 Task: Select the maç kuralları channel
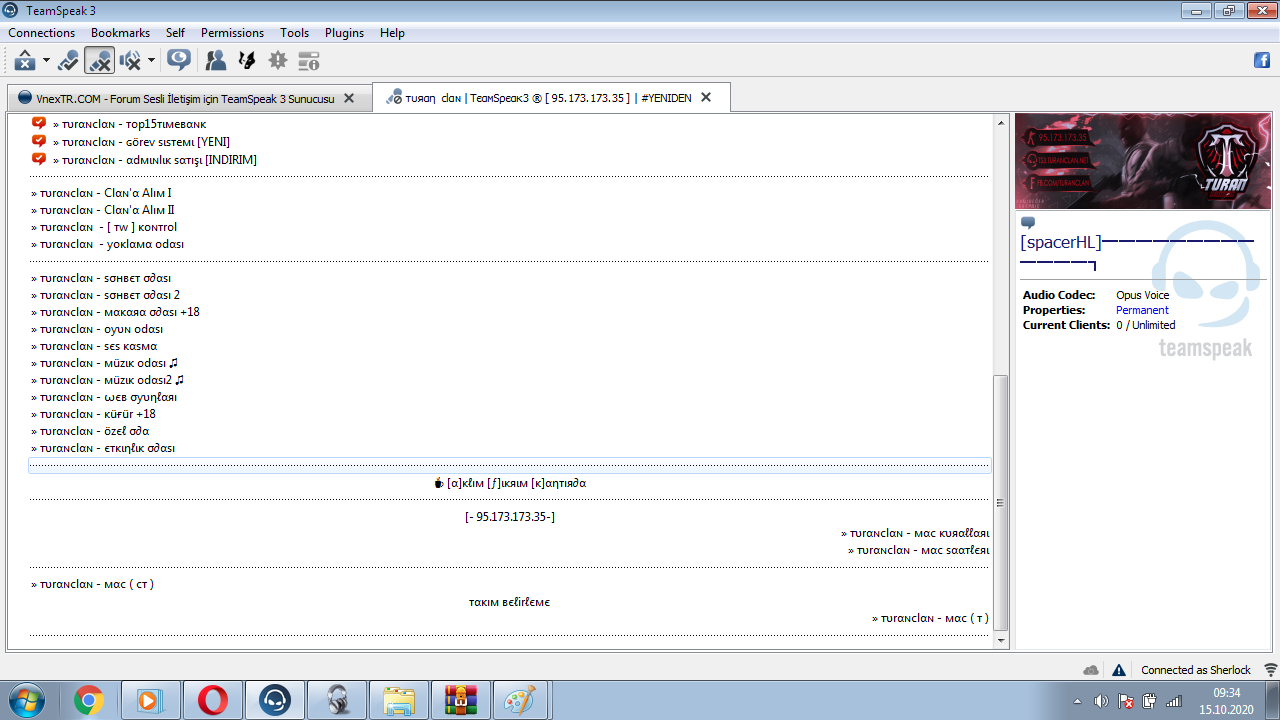(915, 534)
